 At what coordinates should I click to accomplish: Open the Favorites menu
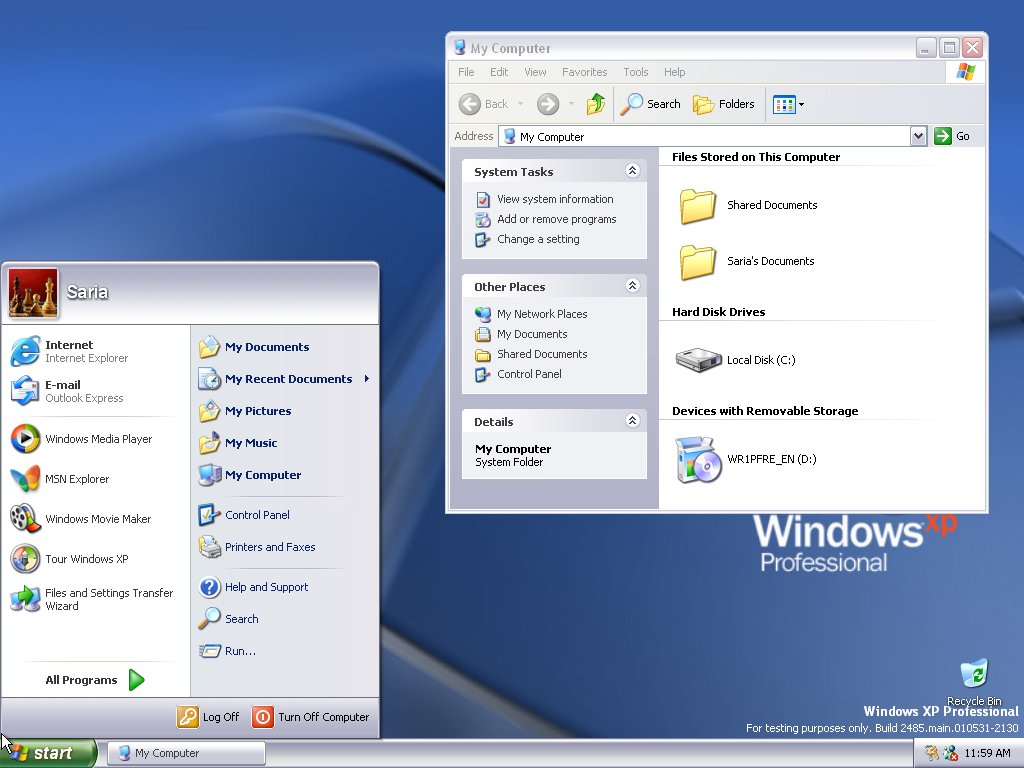[x=584, y=72]
